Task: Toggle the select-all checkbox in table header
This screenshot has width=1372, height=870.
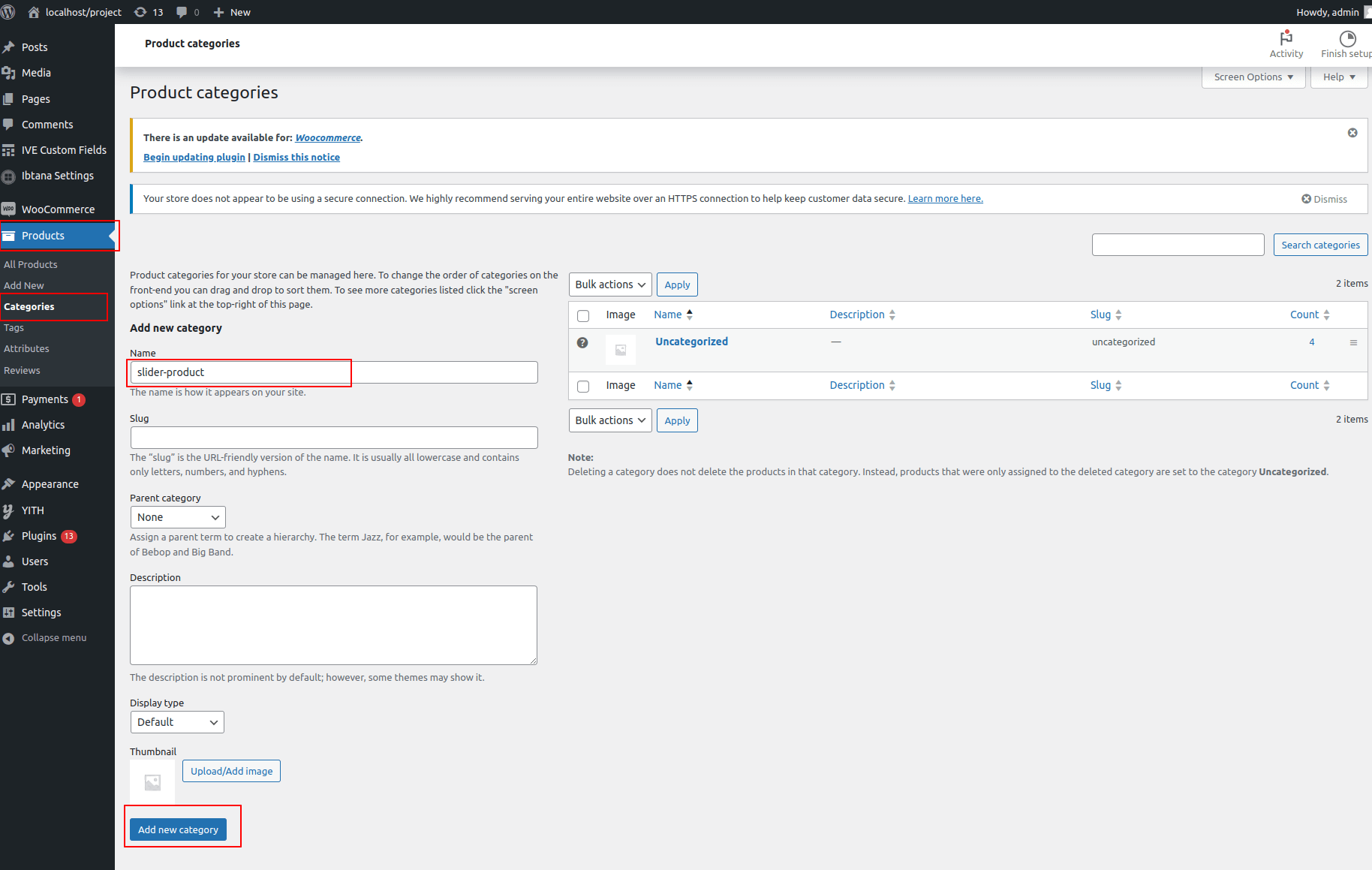Action: 583,316
